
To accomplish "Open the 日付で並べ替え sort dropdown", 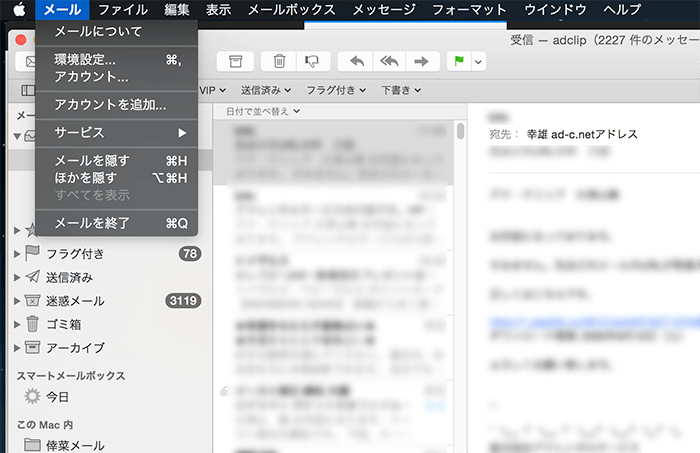I will (263, 110).
